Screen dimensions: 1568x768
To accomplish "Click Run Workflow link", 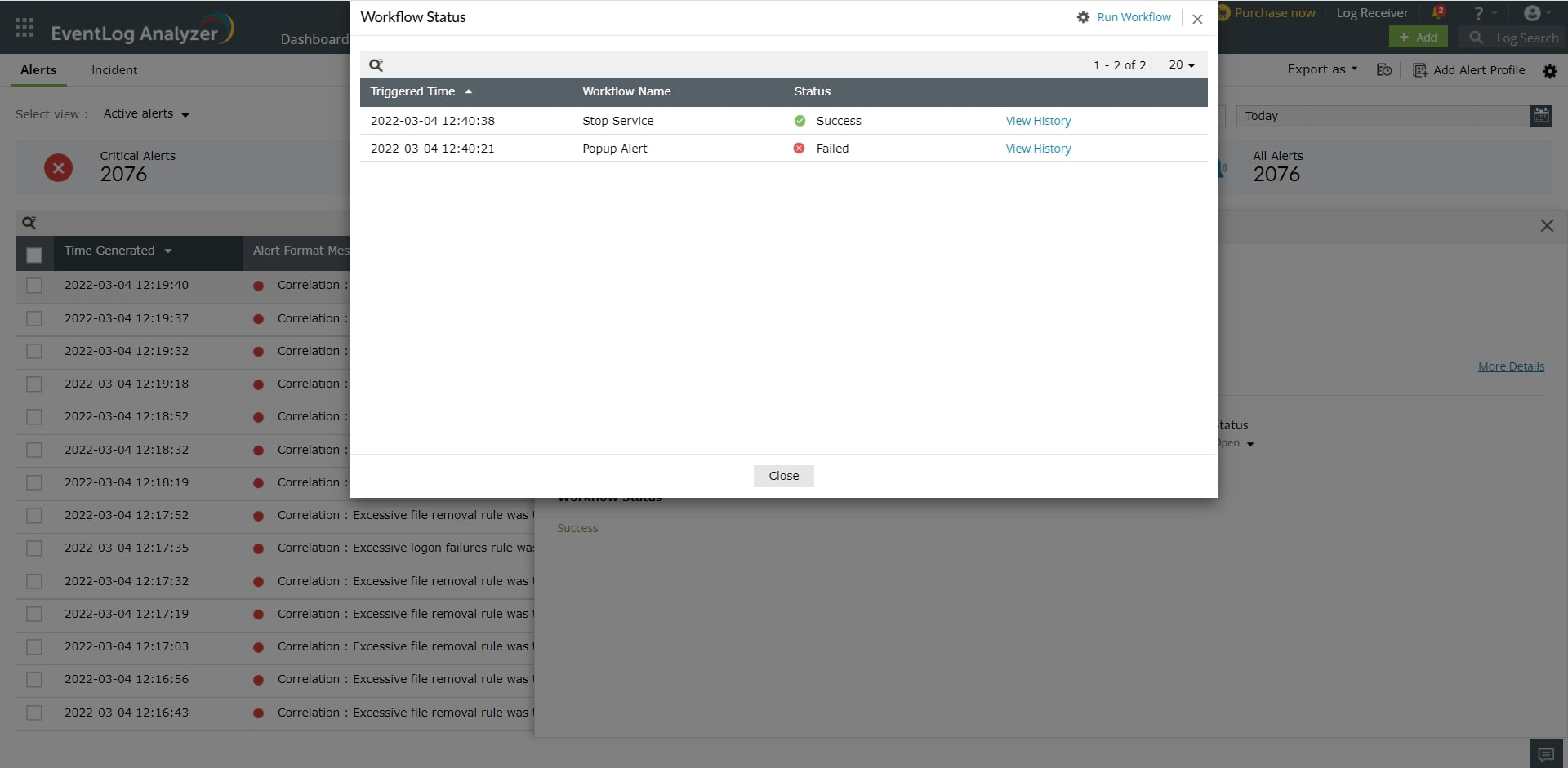I will (1134, 17).
